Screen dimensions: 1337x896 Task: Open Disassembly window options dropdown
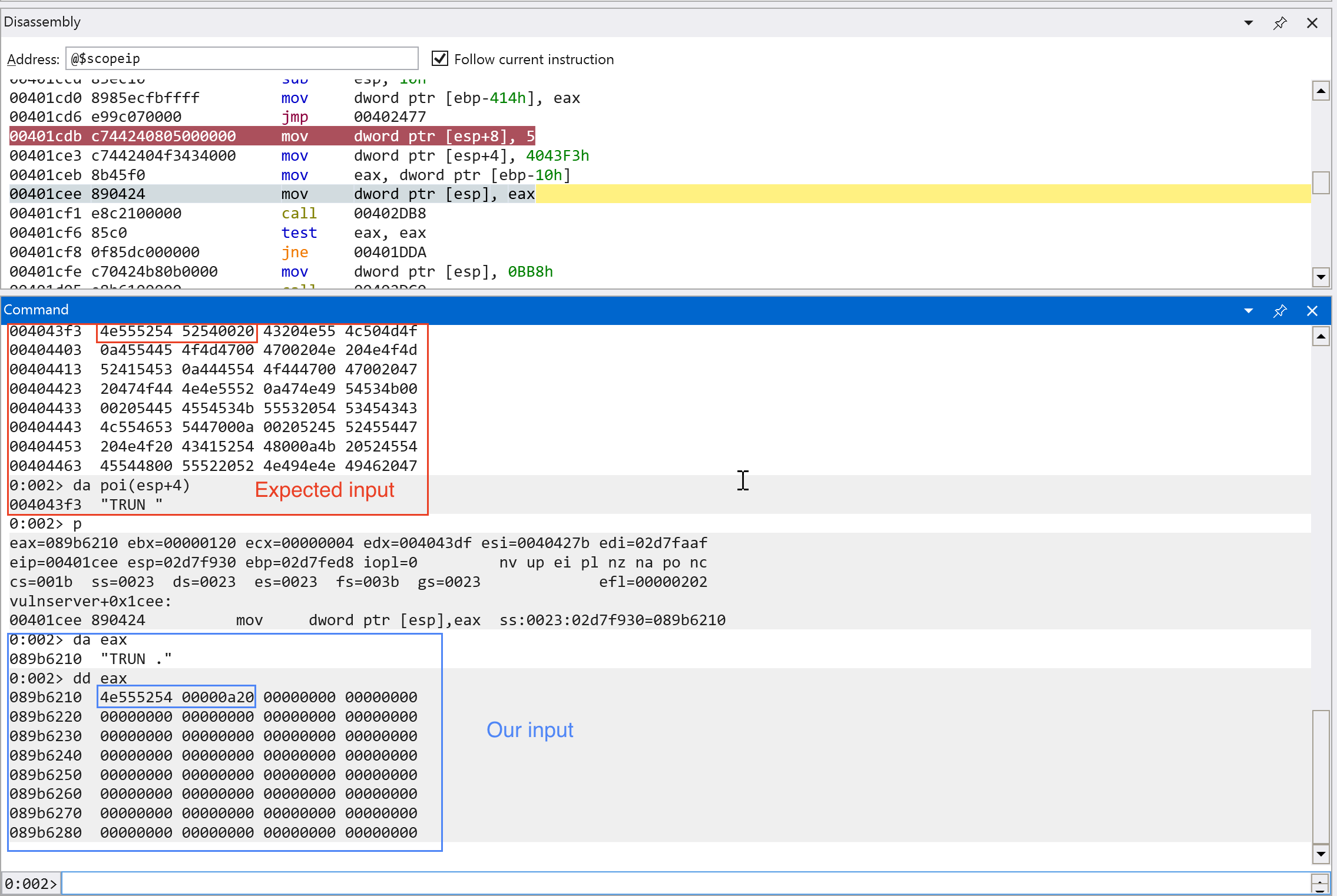(1248, 23)
